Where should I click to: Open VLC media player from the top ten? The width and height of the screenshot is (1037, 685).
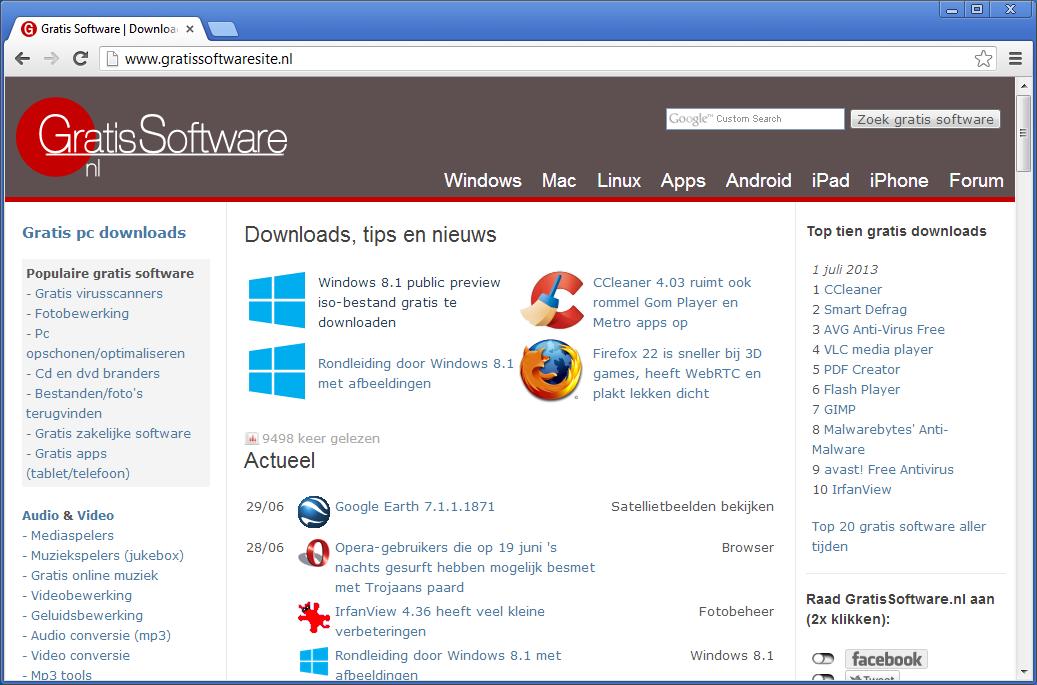coord(878,349)
